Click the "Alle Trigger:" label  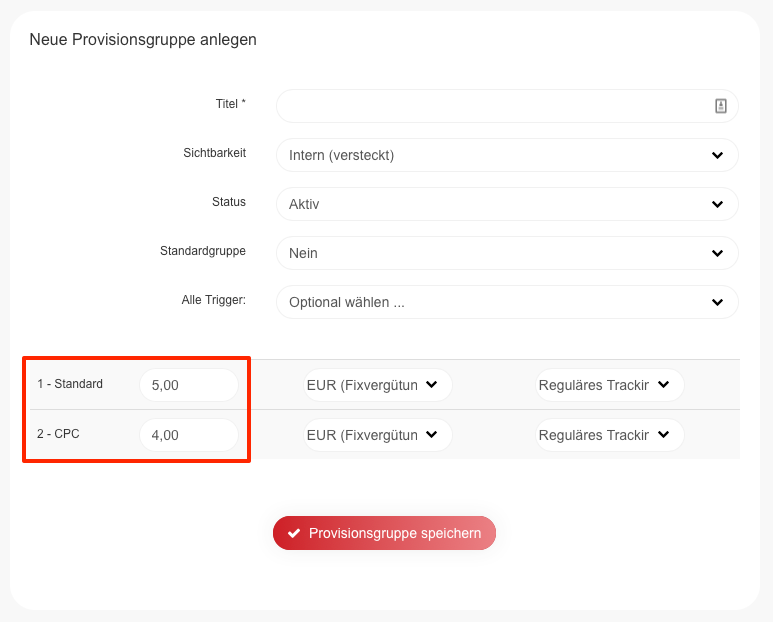pos(206,300)
